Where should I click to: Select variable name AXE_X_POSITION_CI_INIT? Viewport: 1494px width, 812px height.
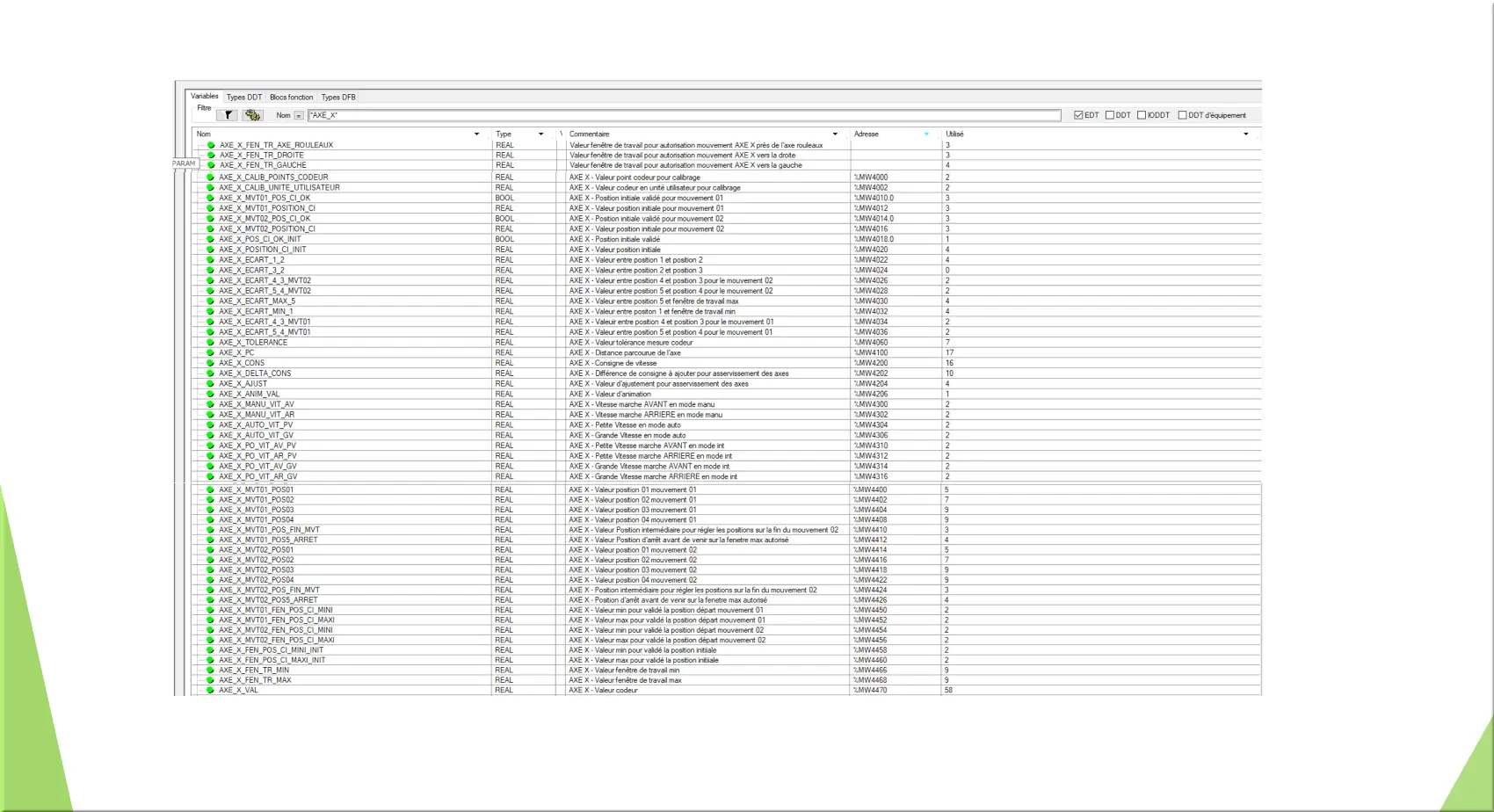click(263, 250)
